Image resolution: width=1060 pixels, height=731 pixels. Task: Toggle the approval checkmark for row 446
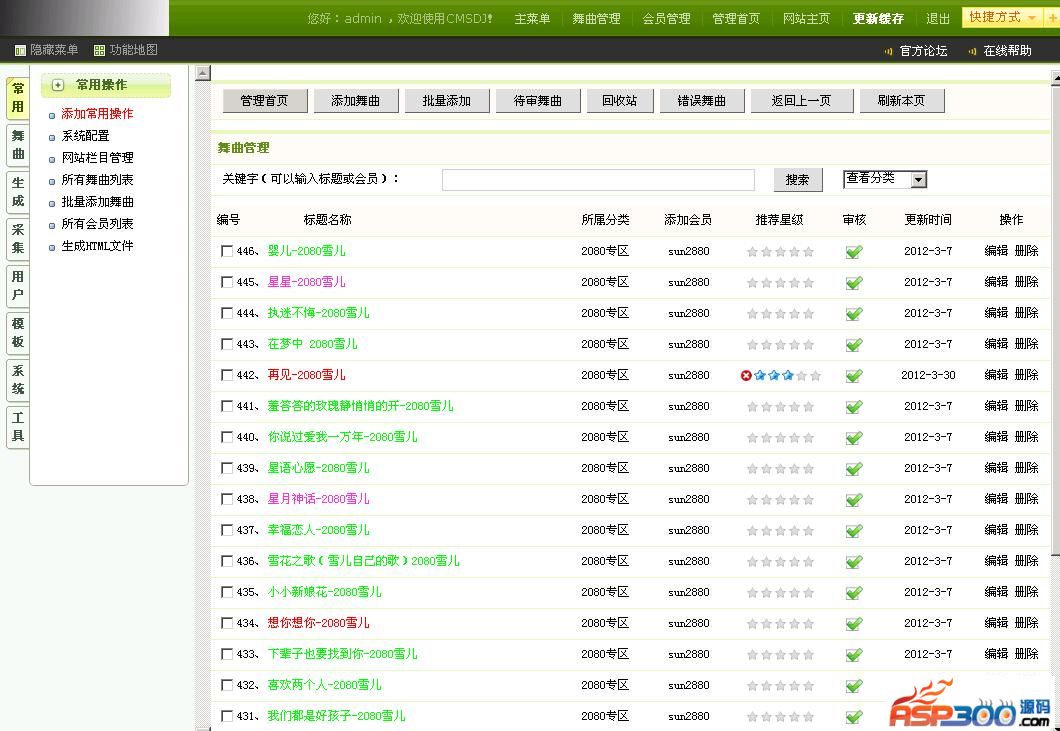coord(854,252)
